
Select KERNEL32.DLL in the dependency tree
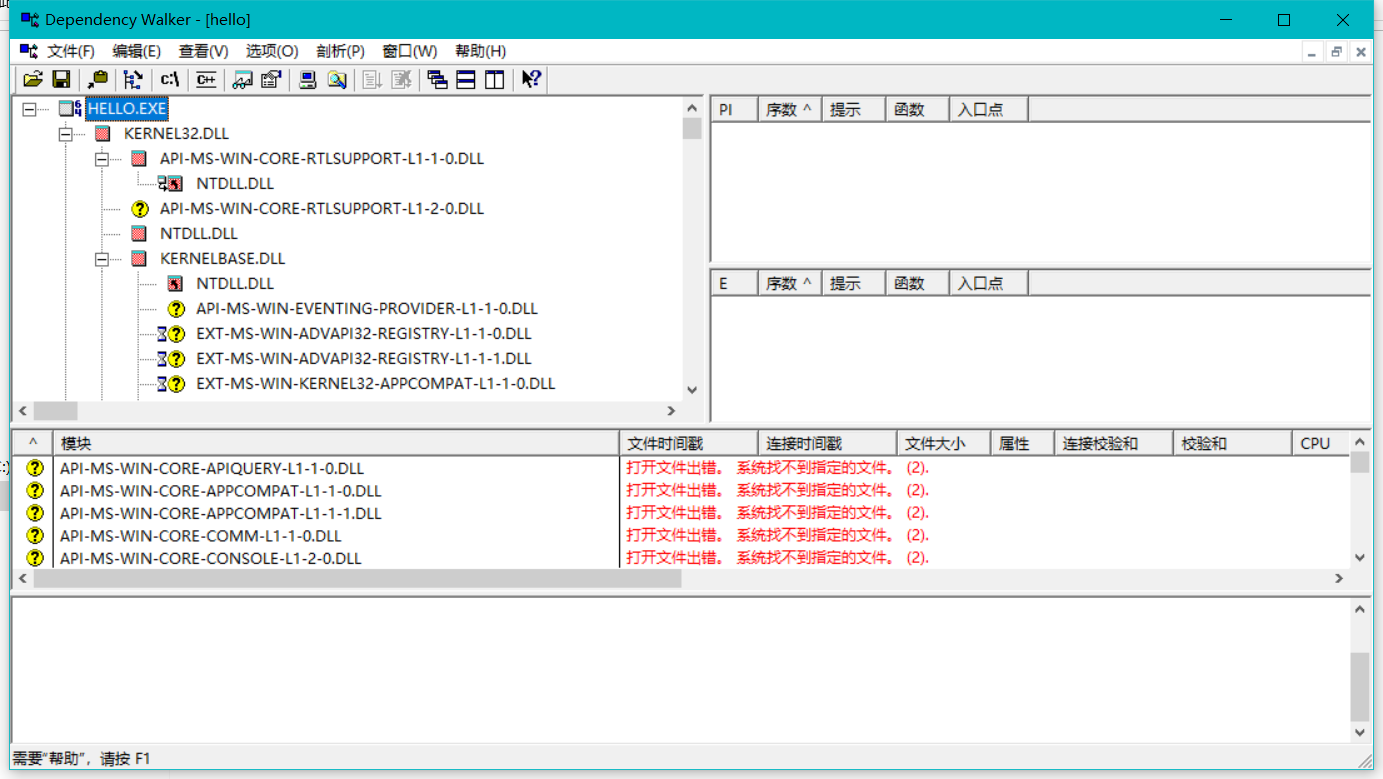tap(176, 133)
